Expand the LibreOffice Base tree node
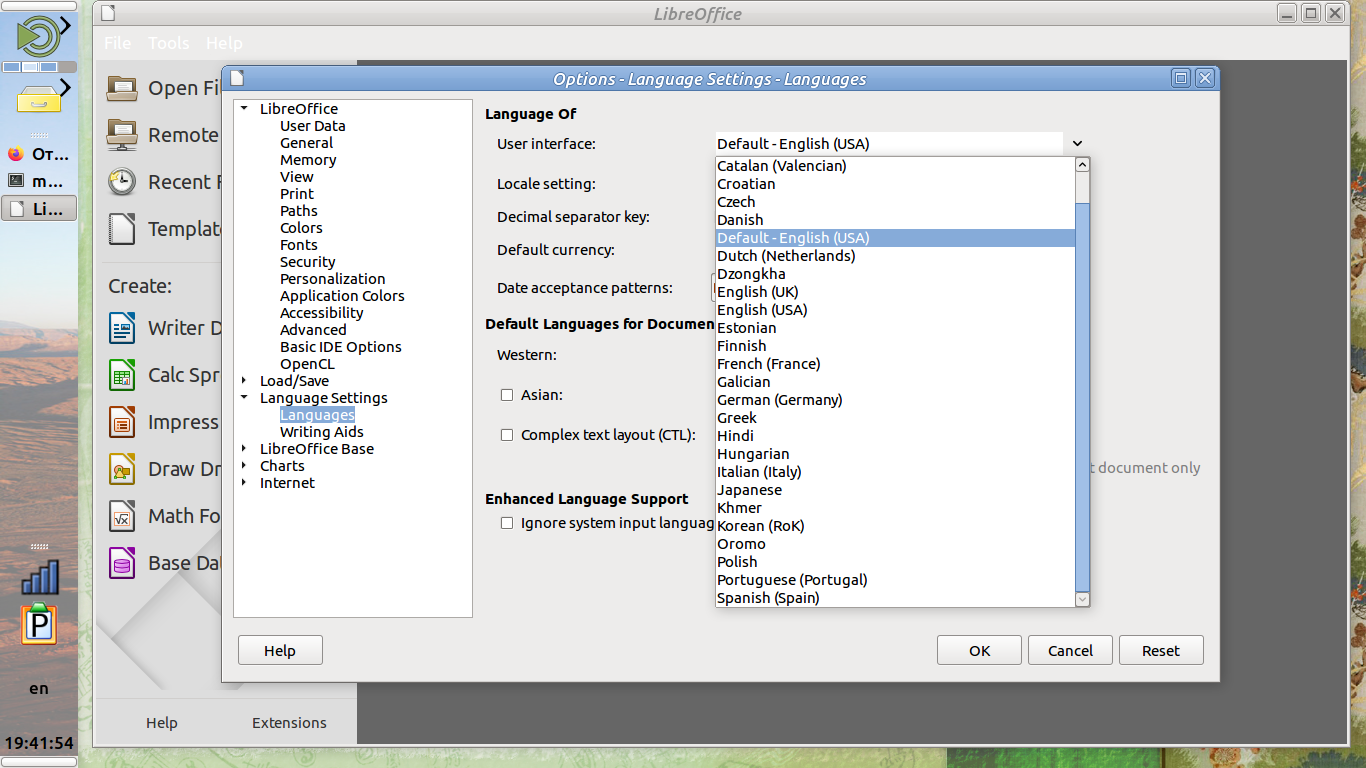This screenshot has width=1366, height=768. tap(245, 449)
